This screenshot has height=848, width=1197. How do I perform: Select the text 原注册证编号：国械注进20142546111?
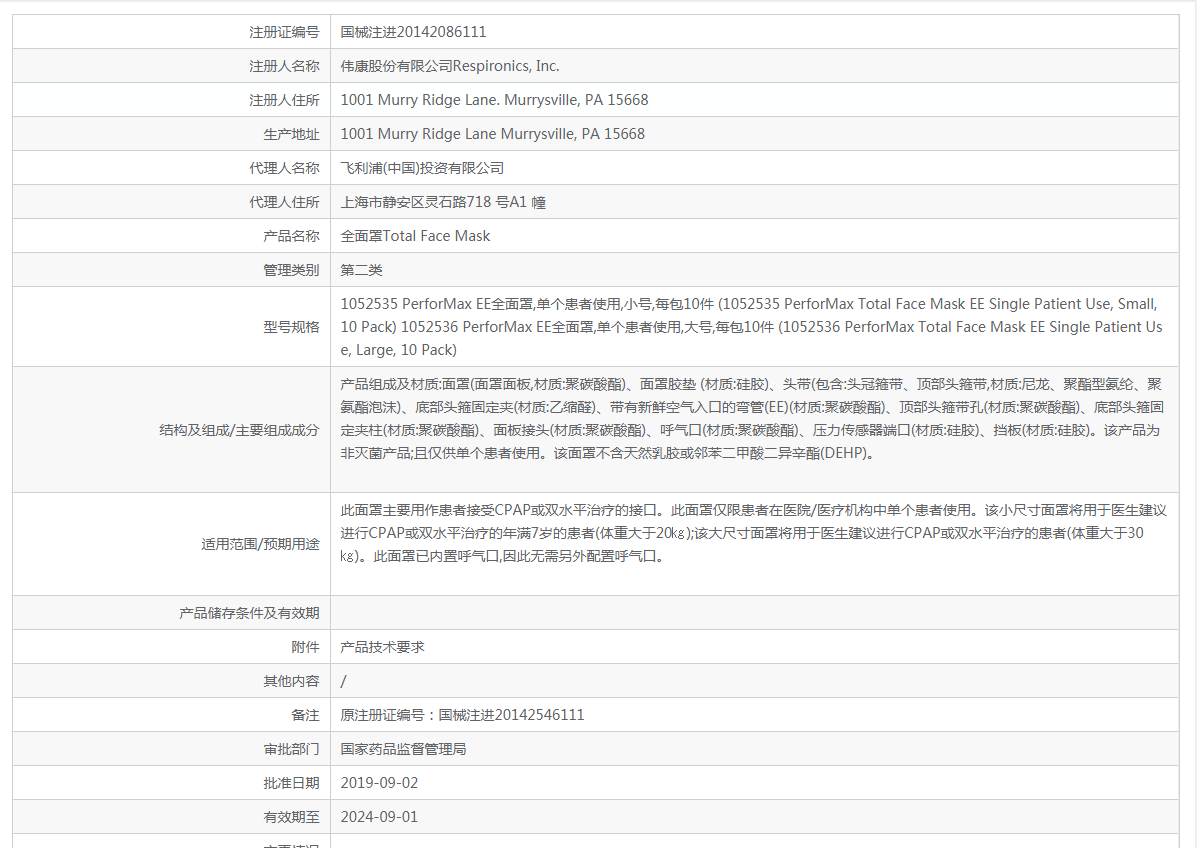coord(463,715)
